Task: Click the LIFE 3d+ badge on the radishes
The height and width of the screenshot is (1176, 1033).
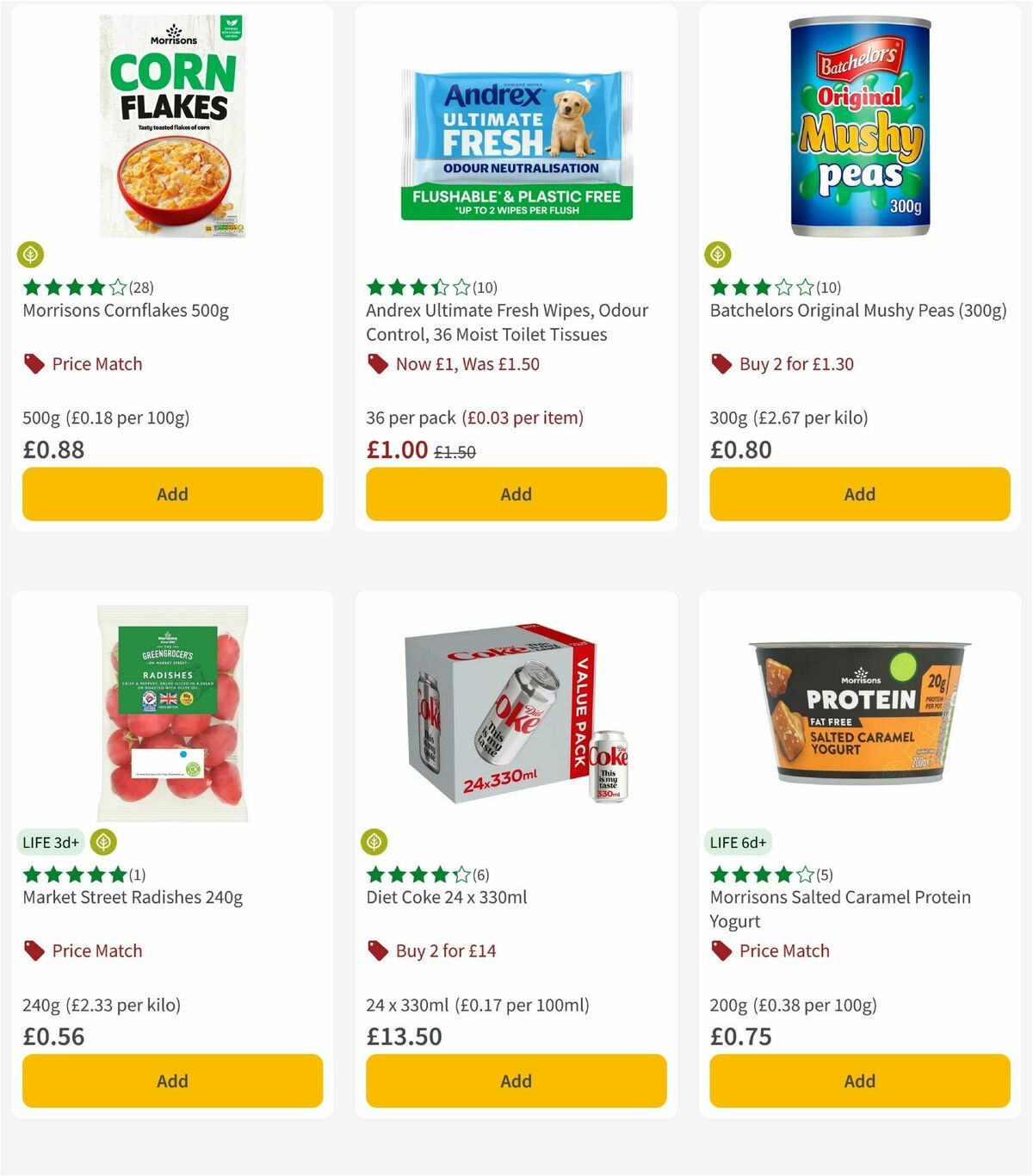Action: coord(51,842)
